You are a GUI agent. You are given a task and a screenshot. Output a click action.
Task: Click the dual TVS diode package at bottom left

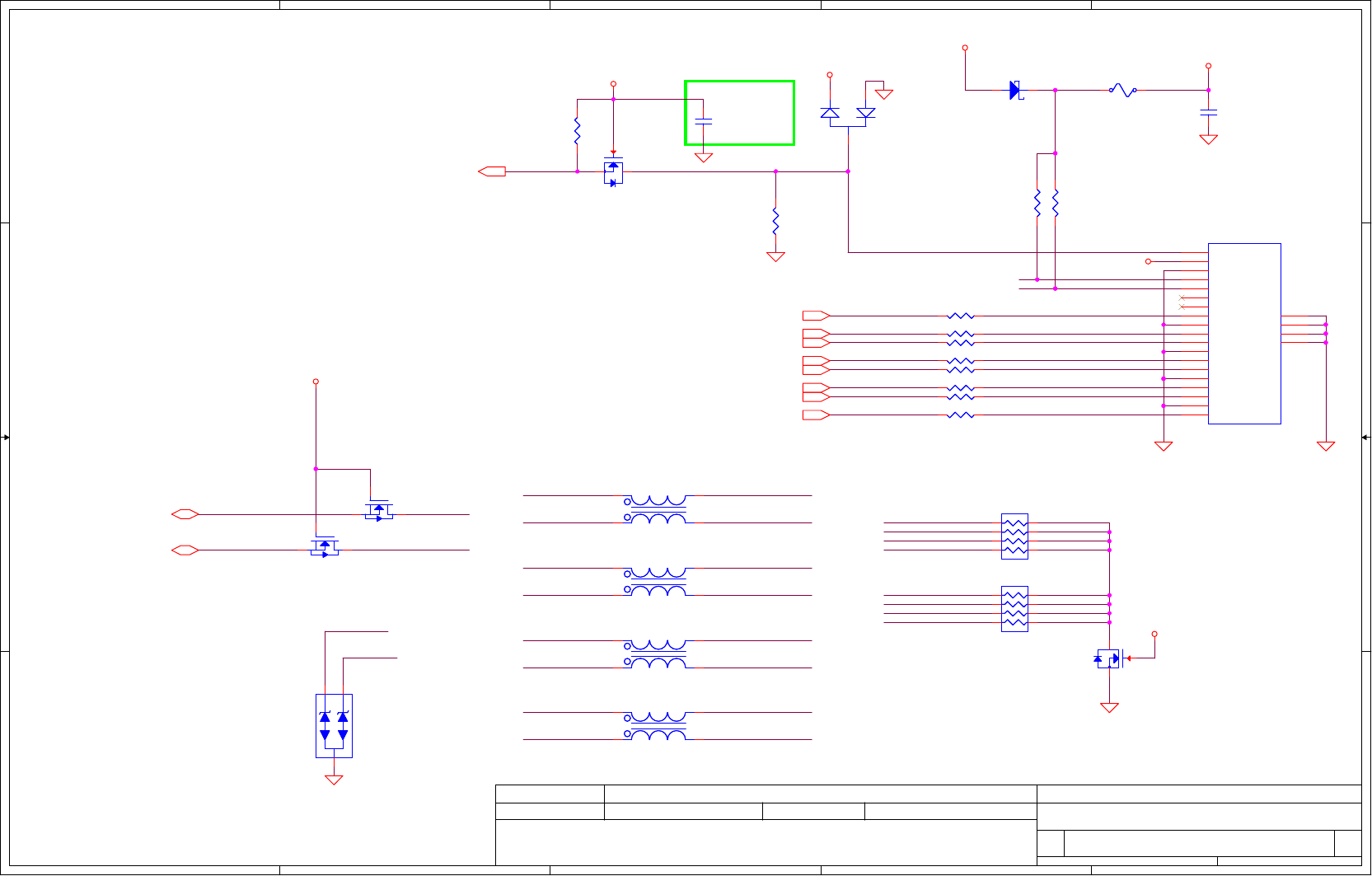tap(334, 725)
